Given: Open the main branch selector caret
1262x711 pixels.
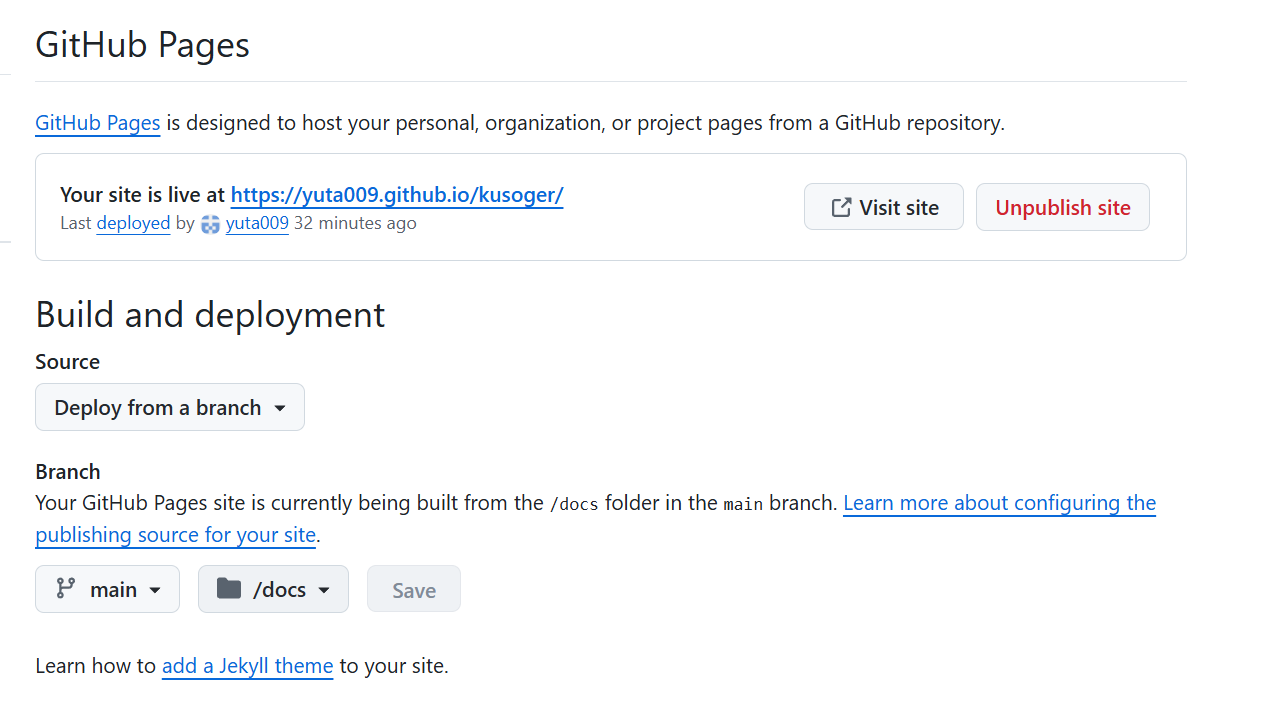Looking at the screenshot, I should [155, 590].
